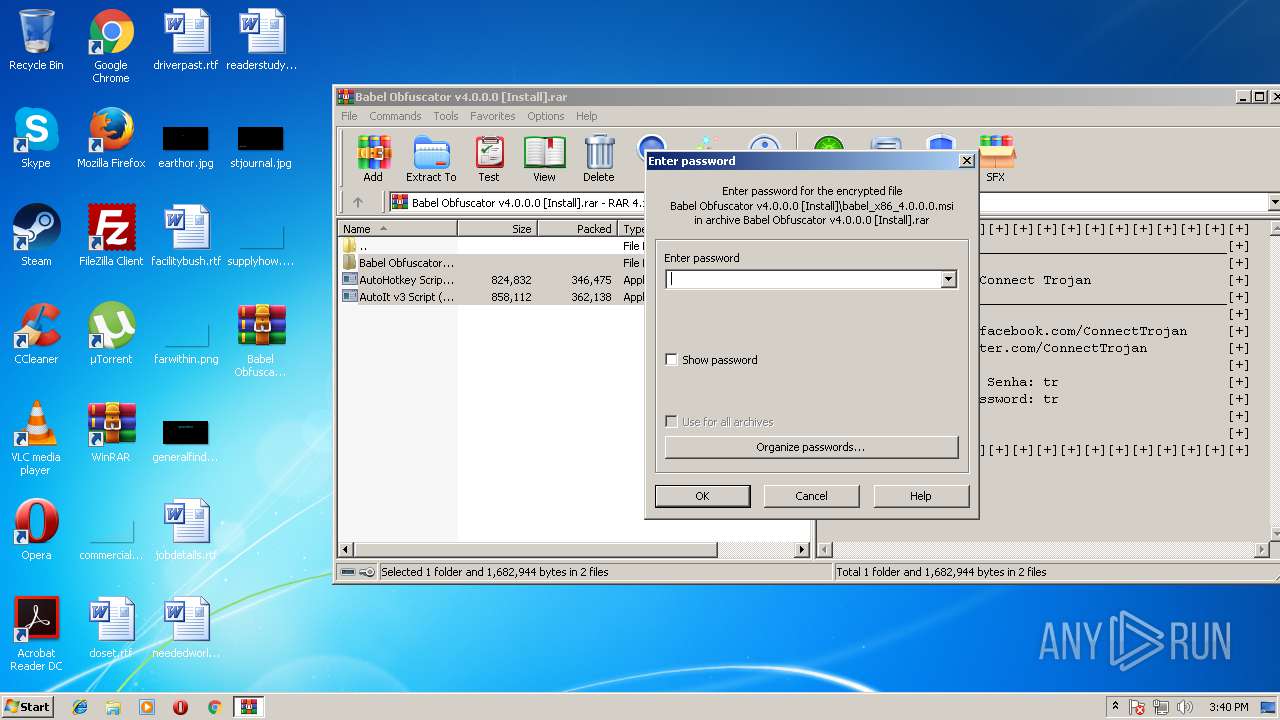The height and width of the screenshot is (720, 1280).
Task: Run the Test archive tool
Action: [x=488, y=159]
